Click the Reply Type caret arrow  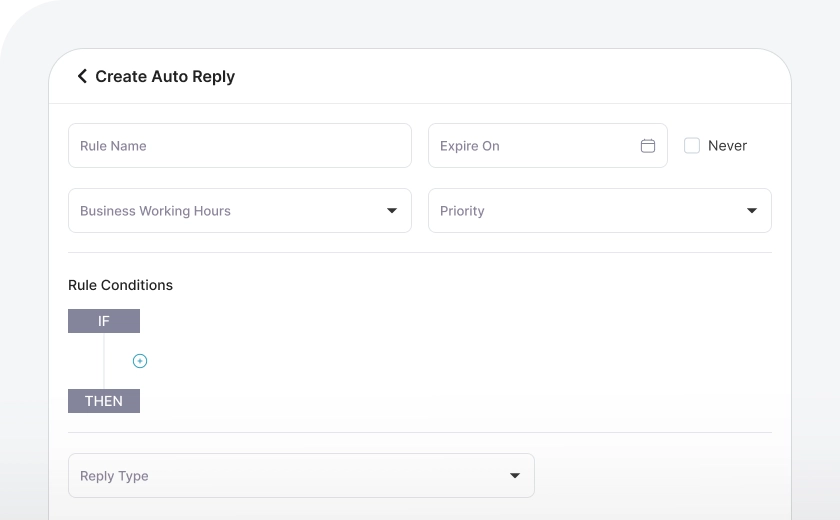tap(515, 476)
